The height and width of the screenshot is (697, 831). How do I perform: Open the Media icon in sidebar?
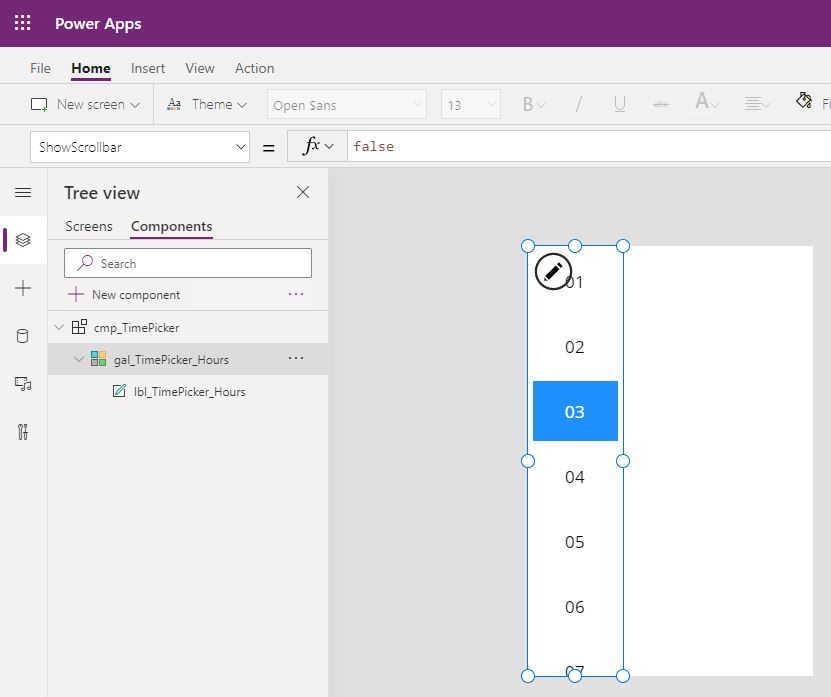[23, 384]
